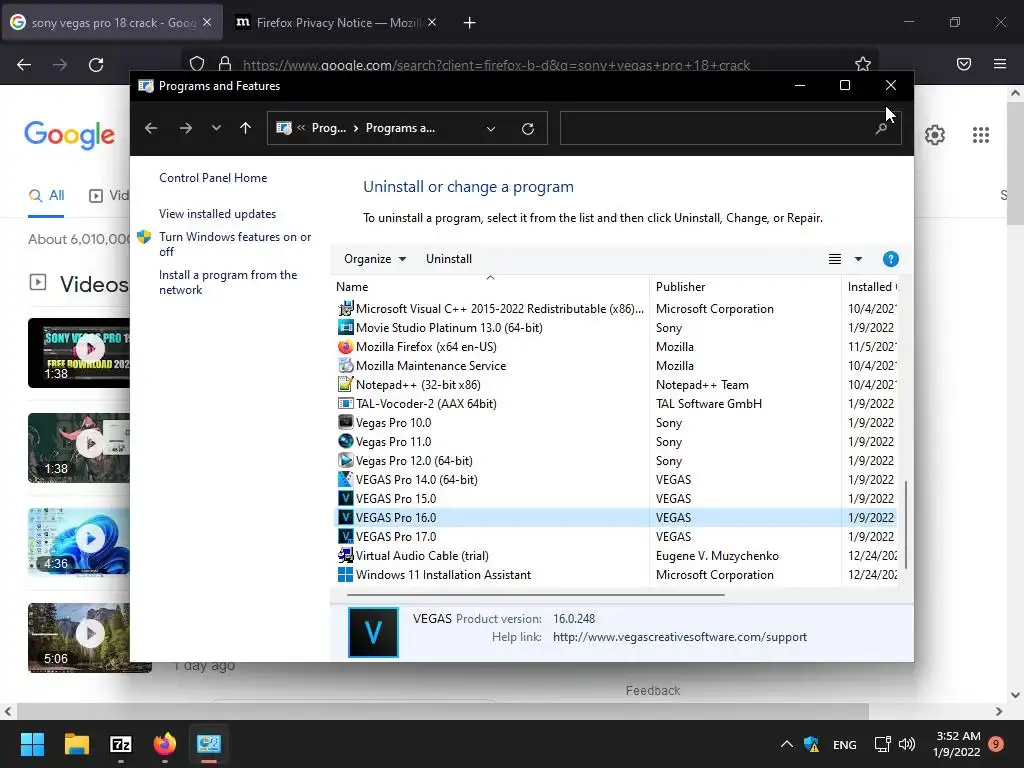Open Turn Windows features on or off
Screen dimensions: 1024x768
click(x=235, y=244)
